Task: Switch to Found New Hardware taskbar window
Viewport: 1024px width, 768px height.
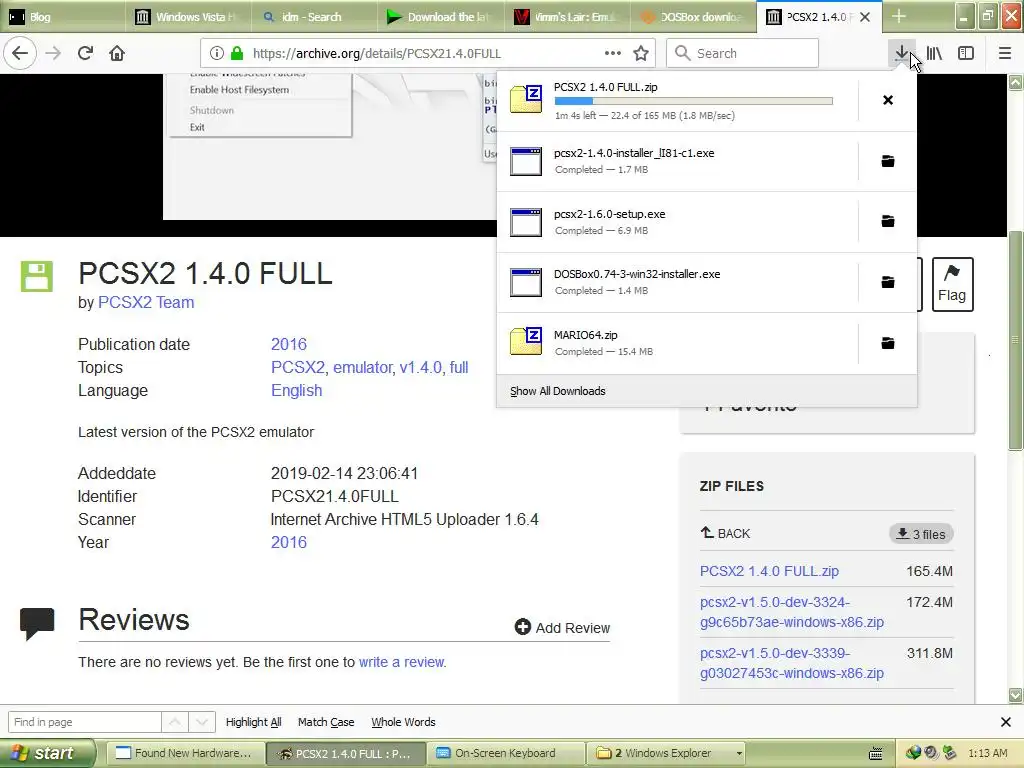Action: click(x=185, y=753)
